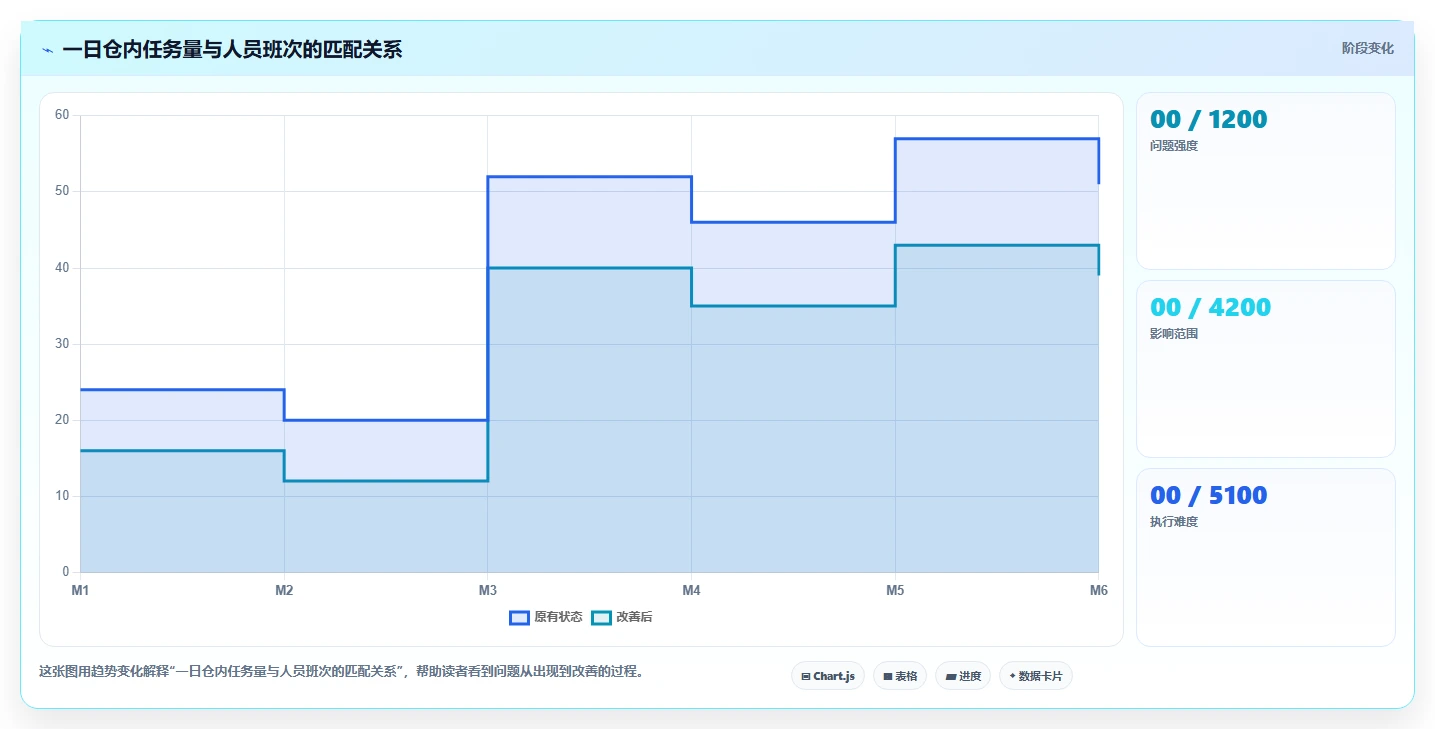
Task: Click the 50 y-axis value
Action: [x=62, y=191]
